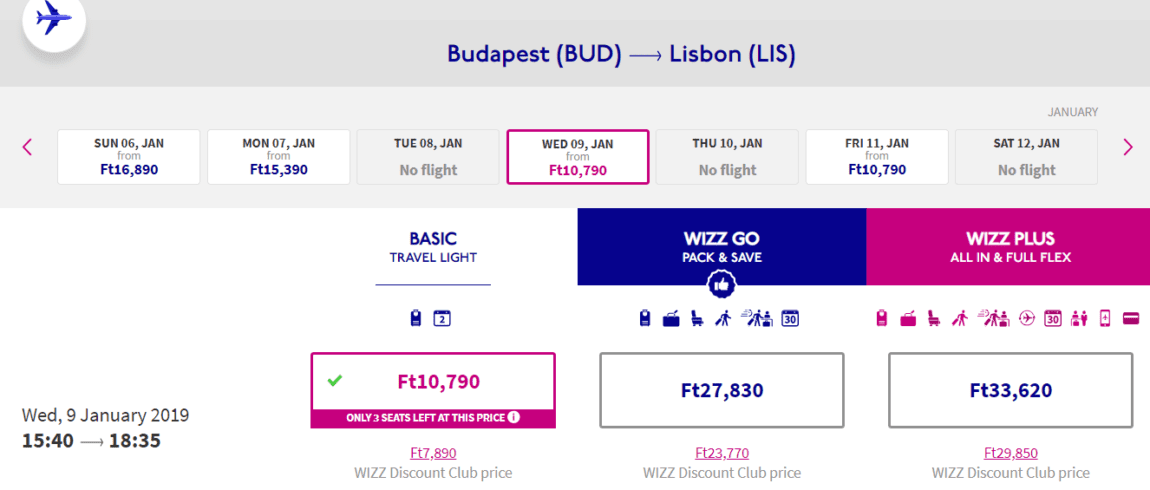1150x490 pixels.
Task: Click the WIZZ GO thumbs-up recommended badge
Action: (x=722, y=285)
